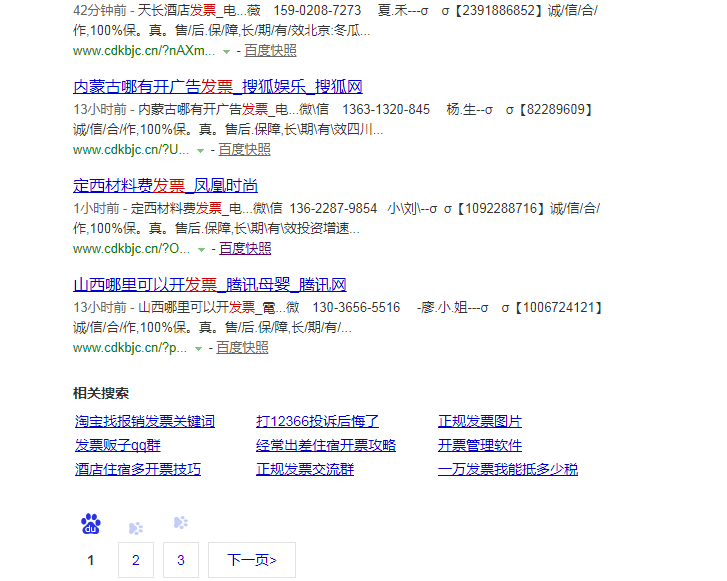Viewport: 727px width, 581px height.
Task: Click snippet text 13小时前 - 内蒙古哪有开广告发票
Action: point(333,119)
